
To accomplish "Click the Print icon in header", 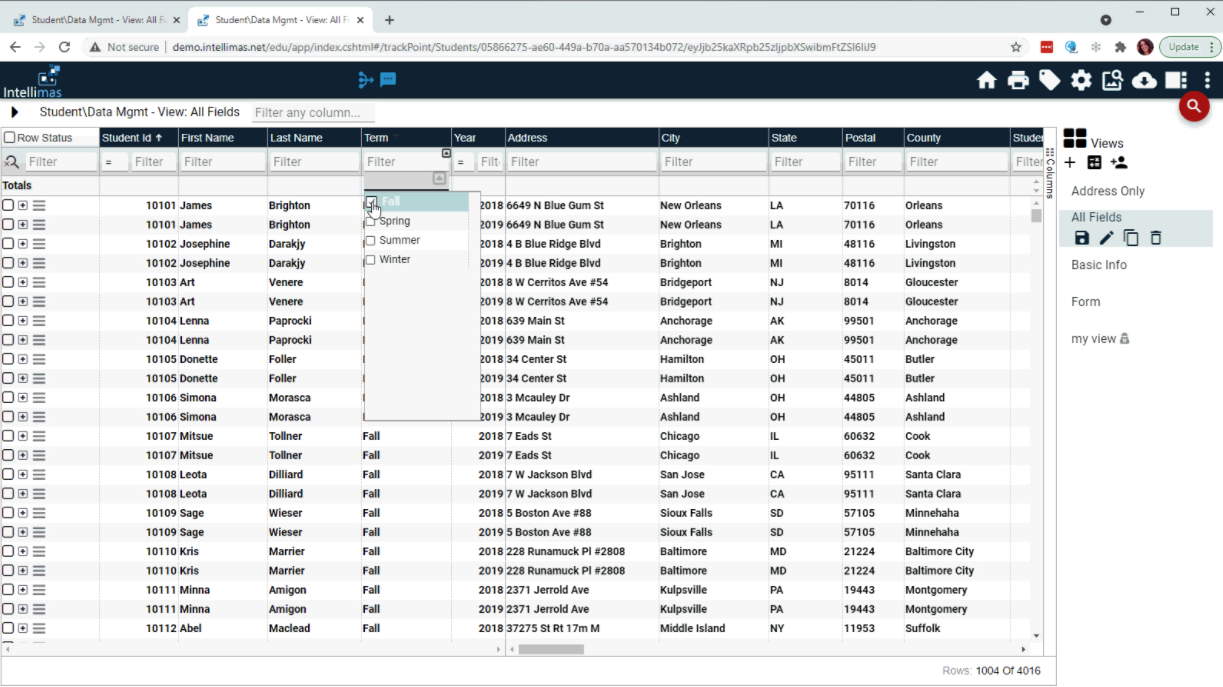I will [1018, 81].
